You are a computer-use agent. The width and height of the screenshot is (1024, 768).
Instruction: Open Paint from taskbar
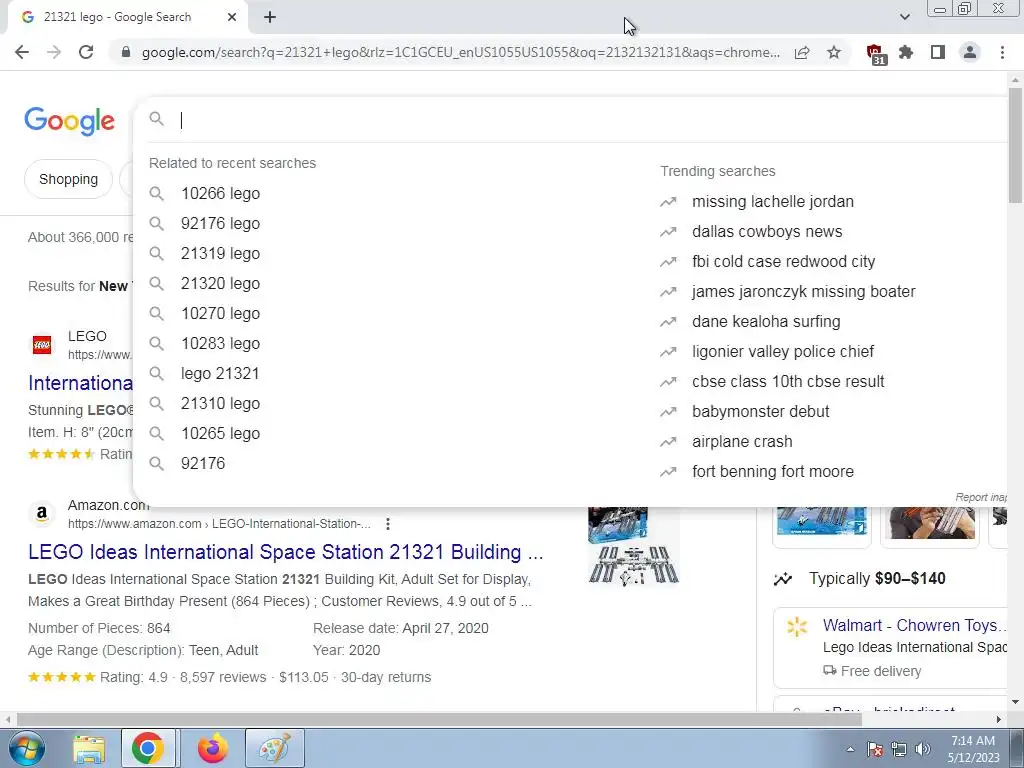275,748
